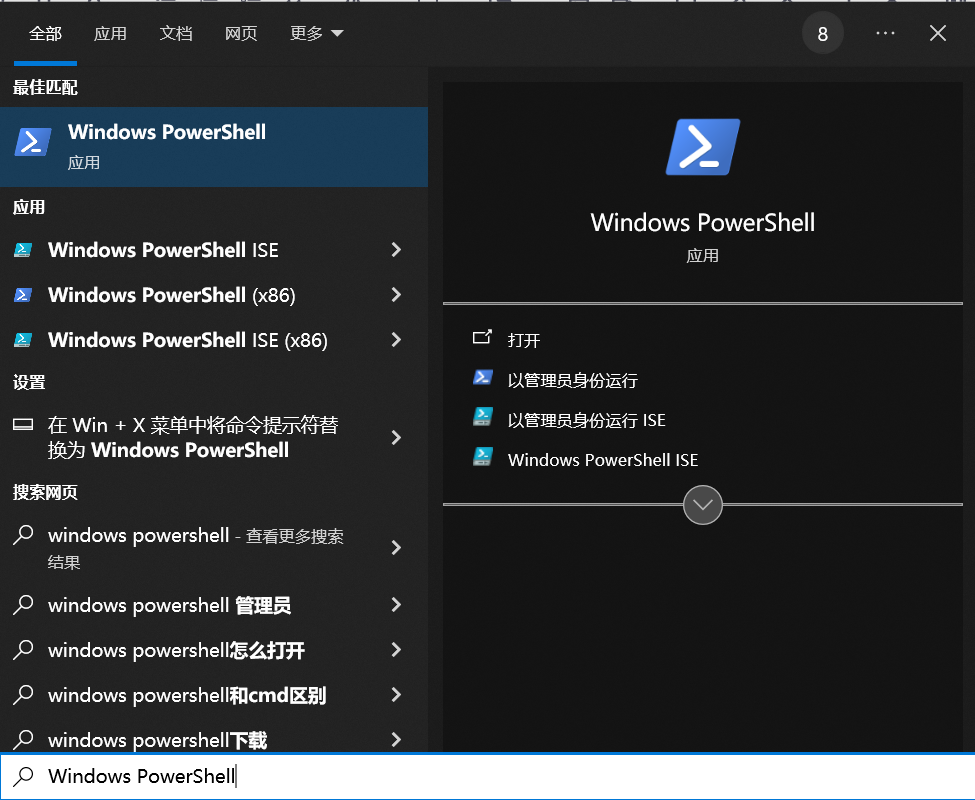Viewport: 975px width, 800px height.
Task: Select web suggestion windows powershell 管理员
Action: pos(214,605)
